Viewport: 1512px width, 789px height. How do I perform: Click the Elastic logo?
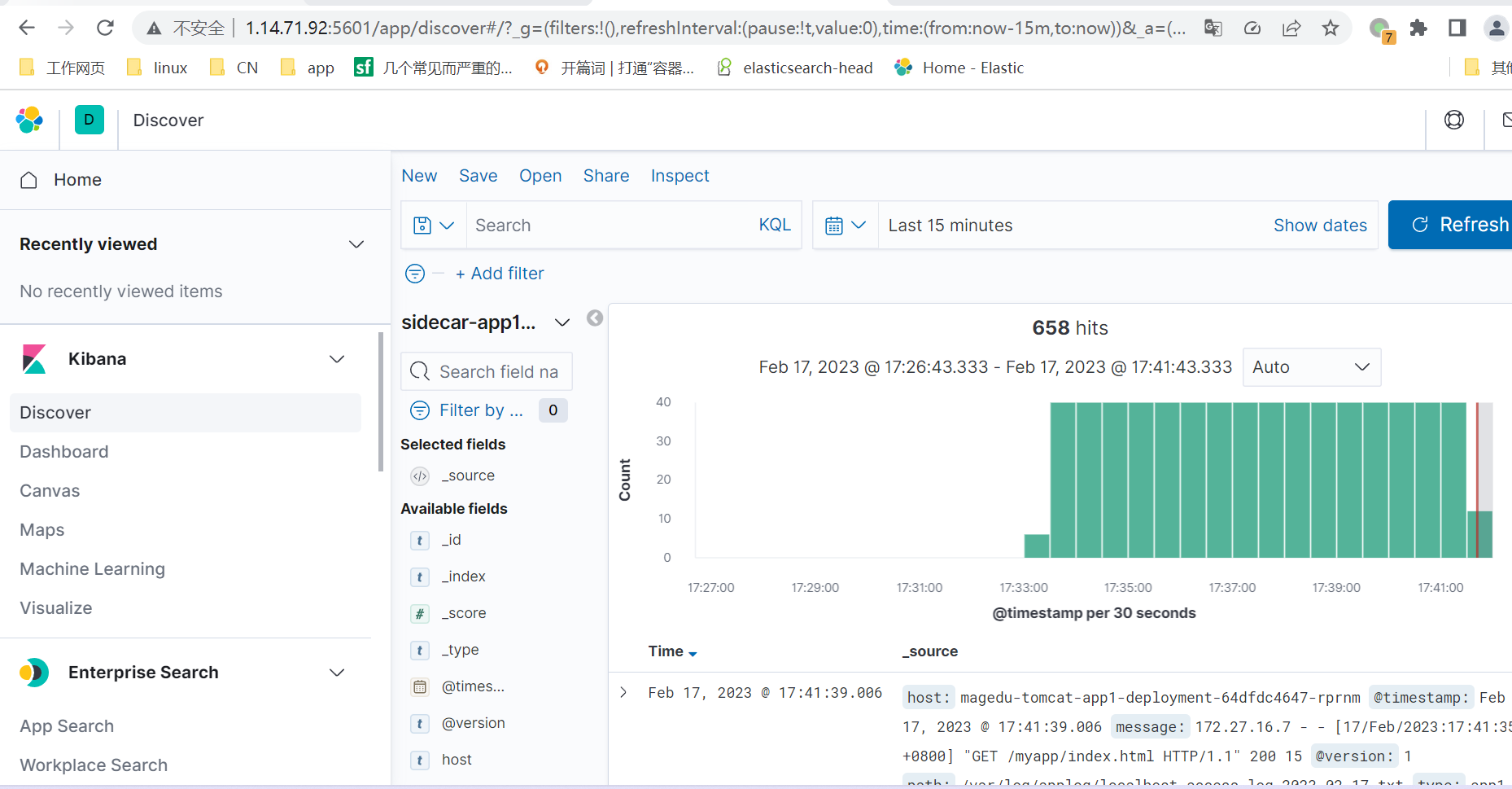point(29,120)
